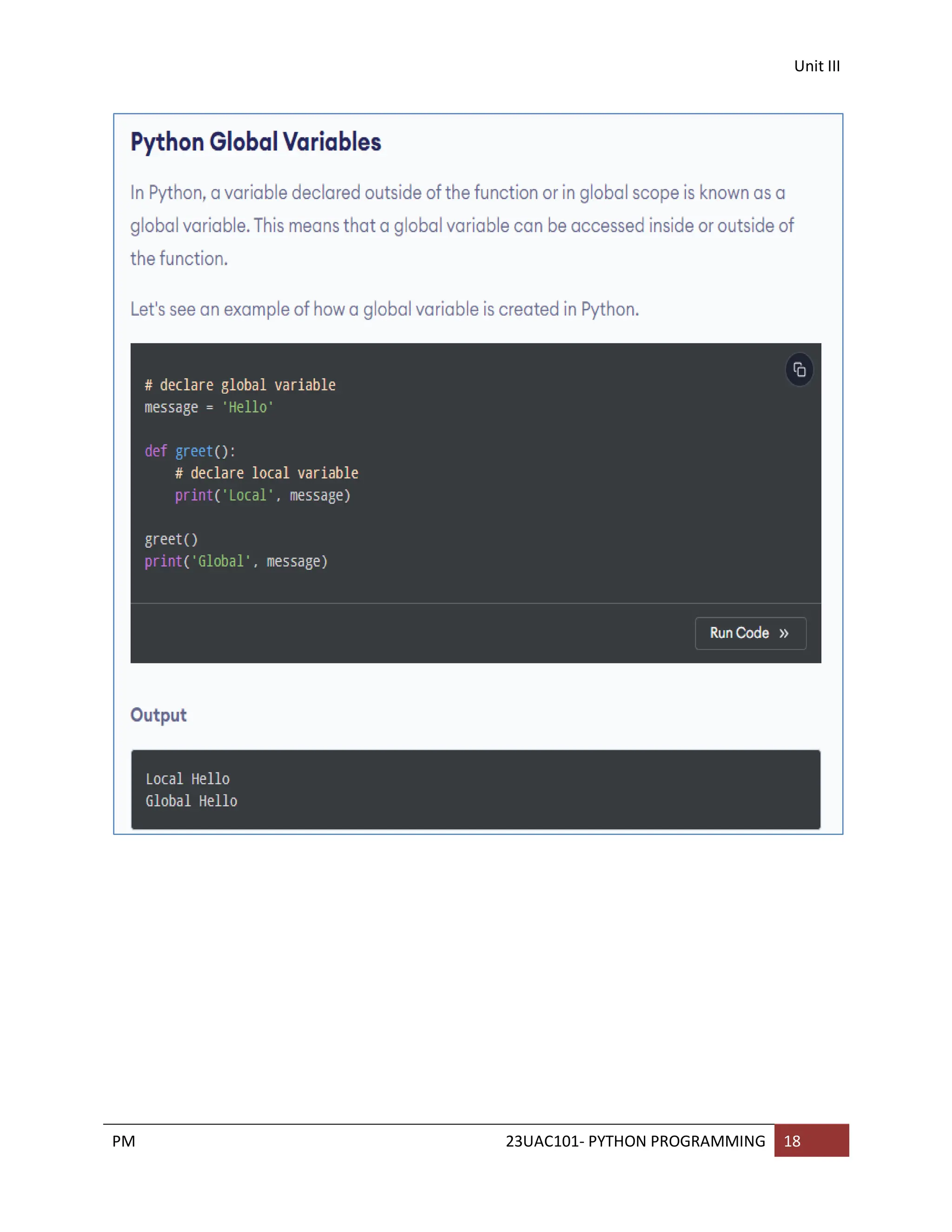Click the Run Code button
Viewport: 952px width, 1232px height.
pos(750,633)
